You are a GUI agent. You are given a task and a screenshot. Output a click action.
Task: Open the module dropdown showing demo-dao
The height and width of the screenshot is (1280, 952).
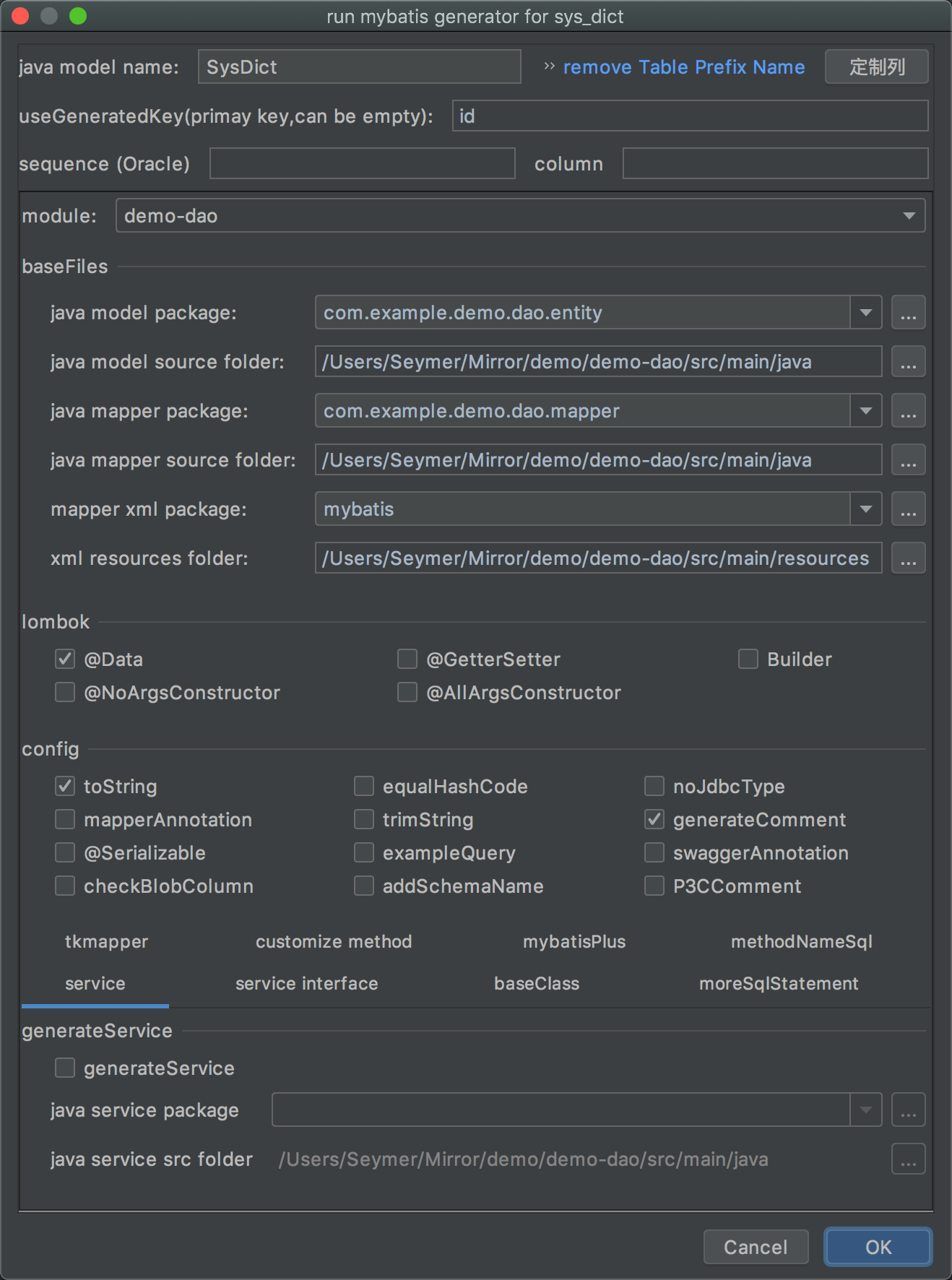[520, 216]
